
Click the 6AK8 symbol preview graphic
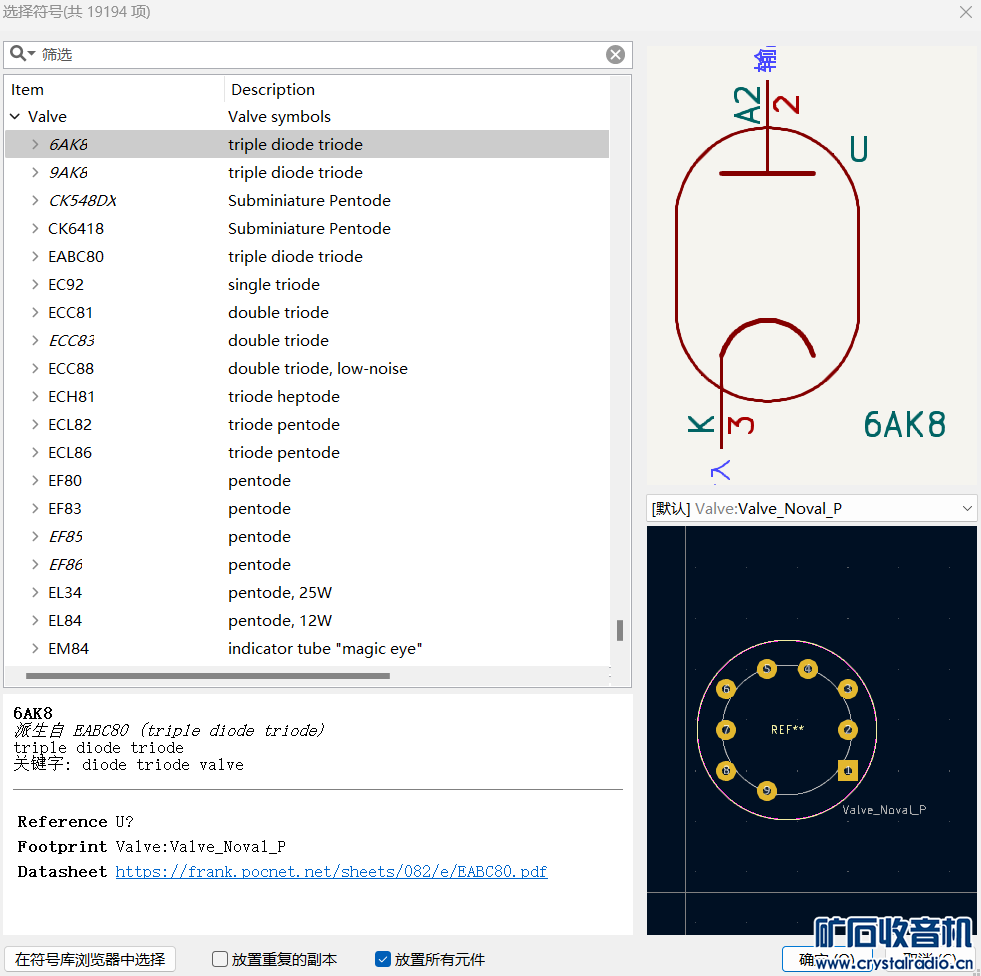[x=811, y=265]
